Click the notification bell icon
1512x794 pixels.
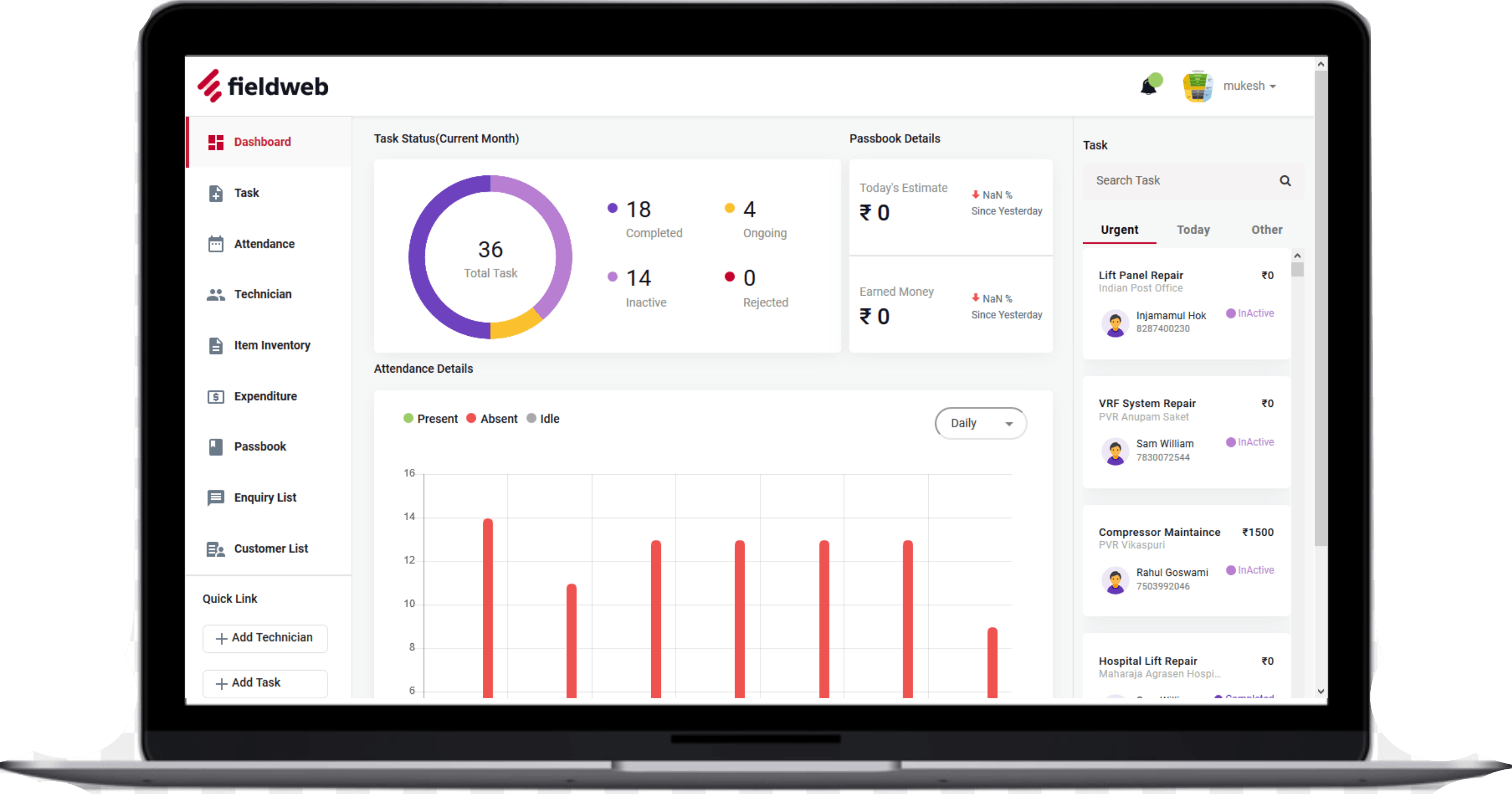[x=1148, y=87]
